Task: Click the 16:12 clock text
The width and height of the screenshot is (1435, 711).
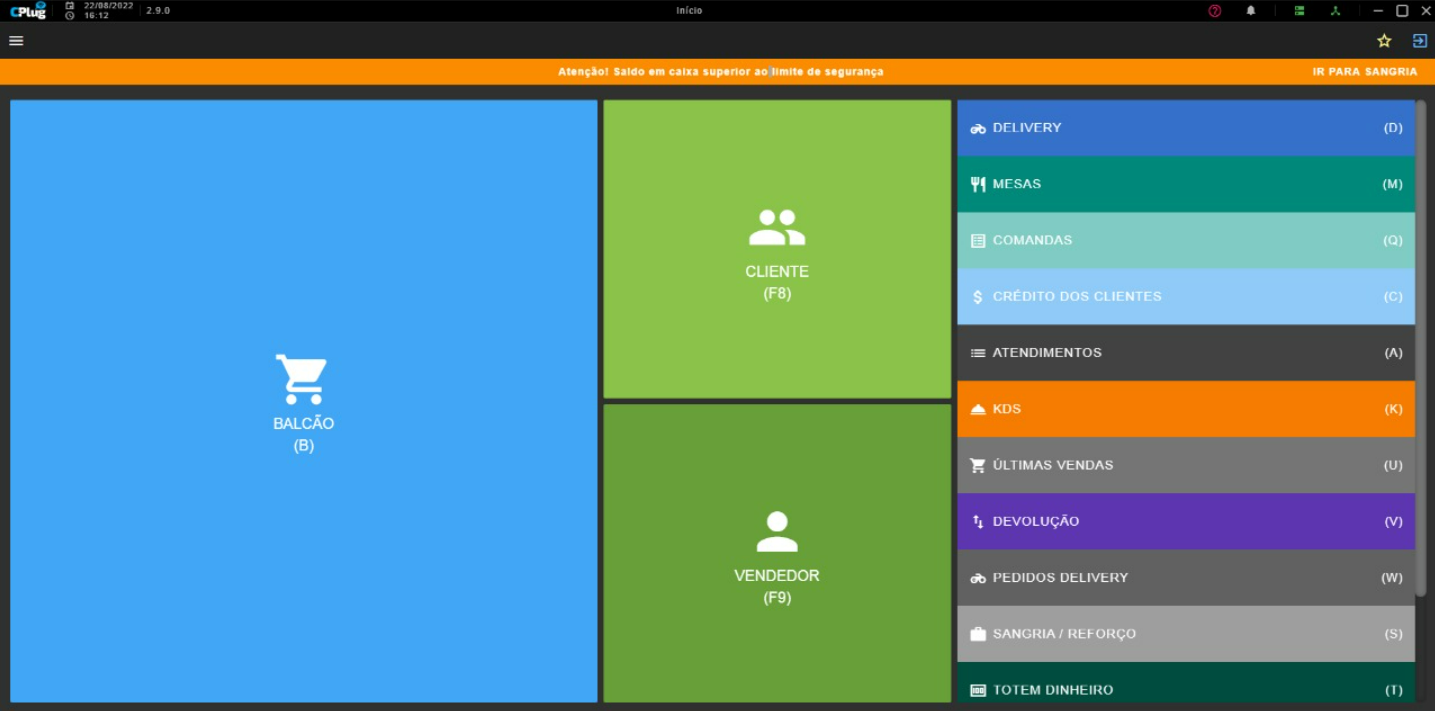Action: tap(96, 16)
